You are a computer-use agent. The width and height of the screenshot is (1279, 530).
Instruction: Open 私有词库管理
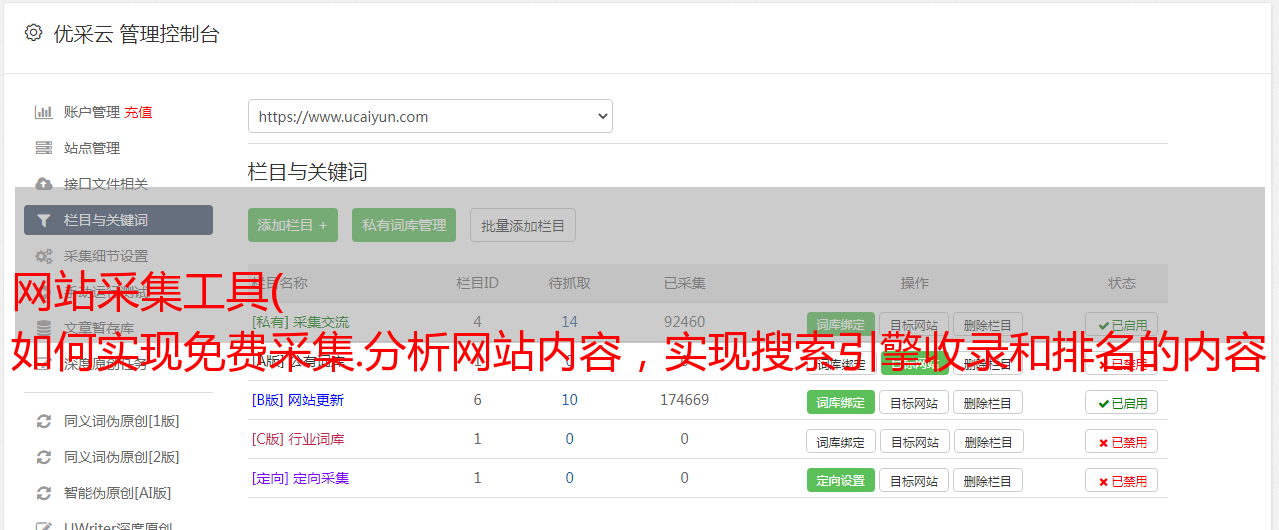coord(404,225)
